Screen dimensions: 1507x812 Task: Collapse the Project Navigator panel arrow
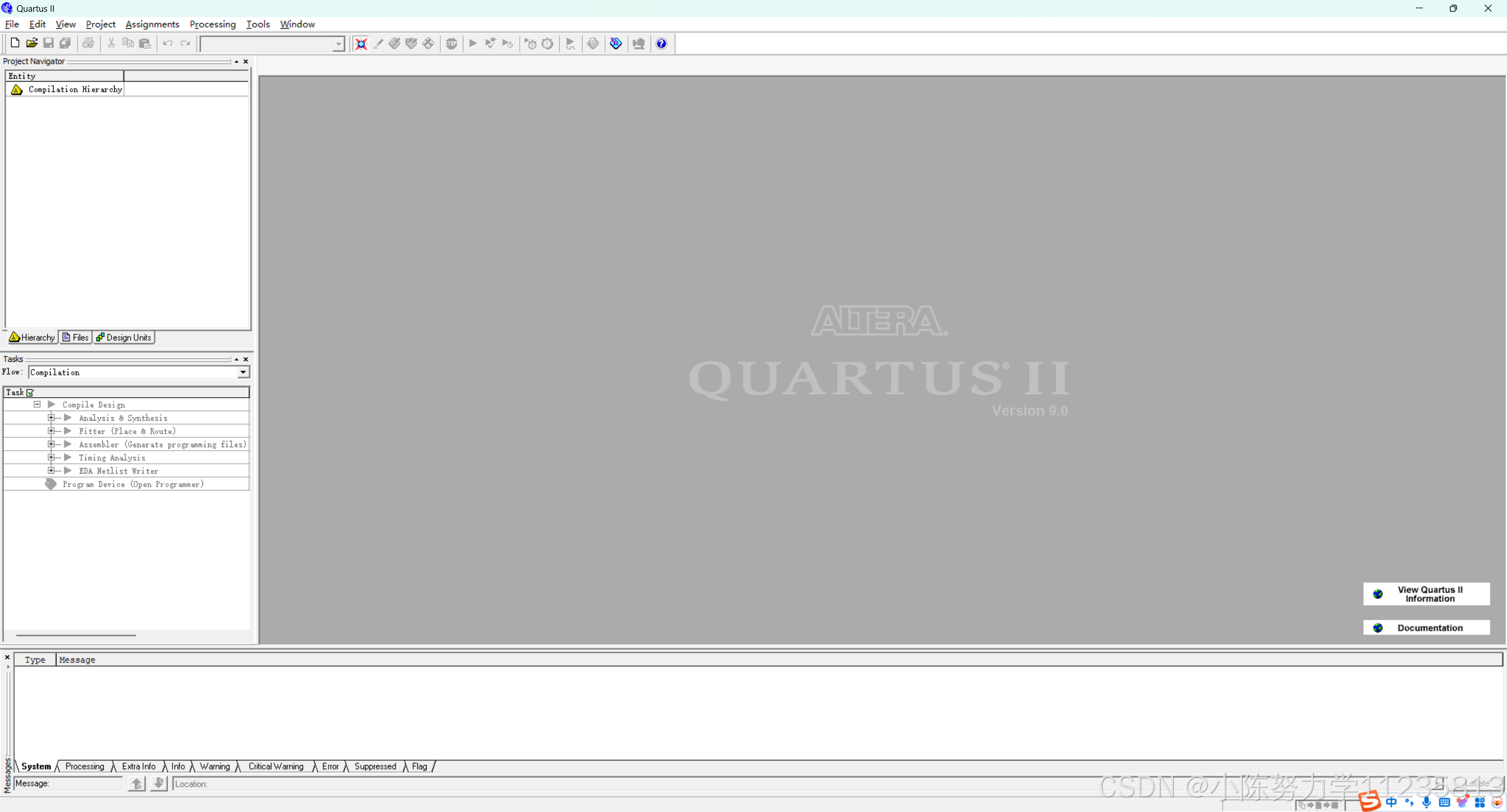235,61
